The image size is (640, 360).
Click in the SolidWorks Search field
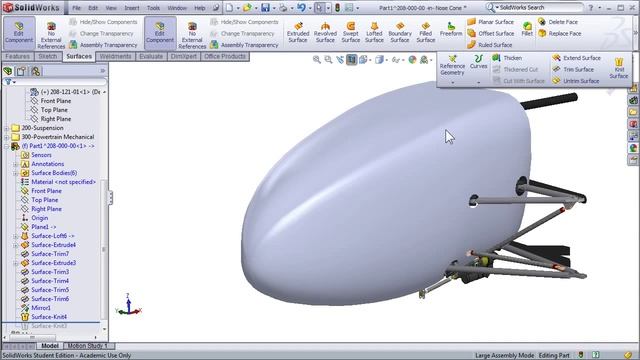(539, 8)
